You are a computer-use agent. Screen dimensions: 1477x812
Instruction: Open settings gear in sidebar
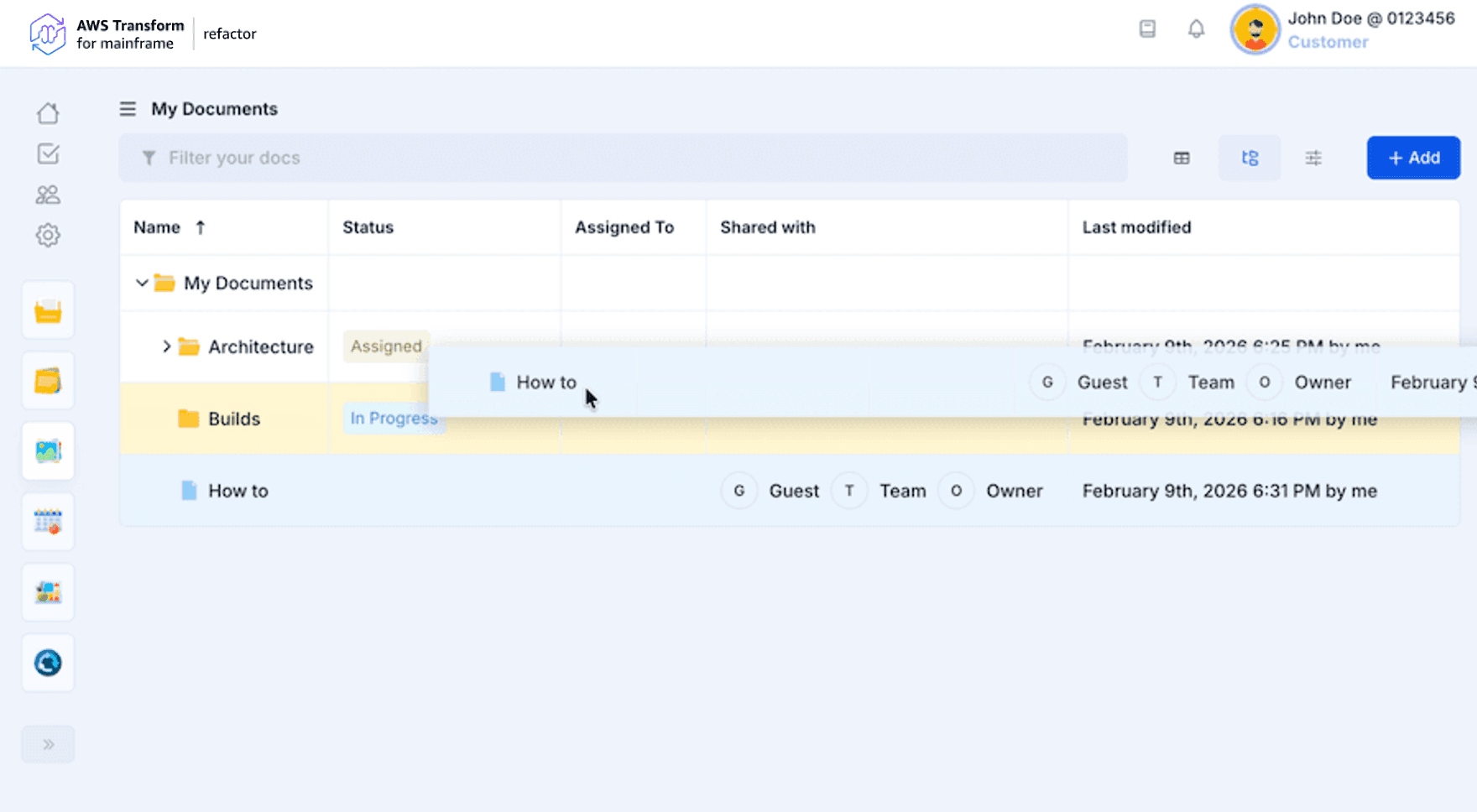tap(48, 236)
